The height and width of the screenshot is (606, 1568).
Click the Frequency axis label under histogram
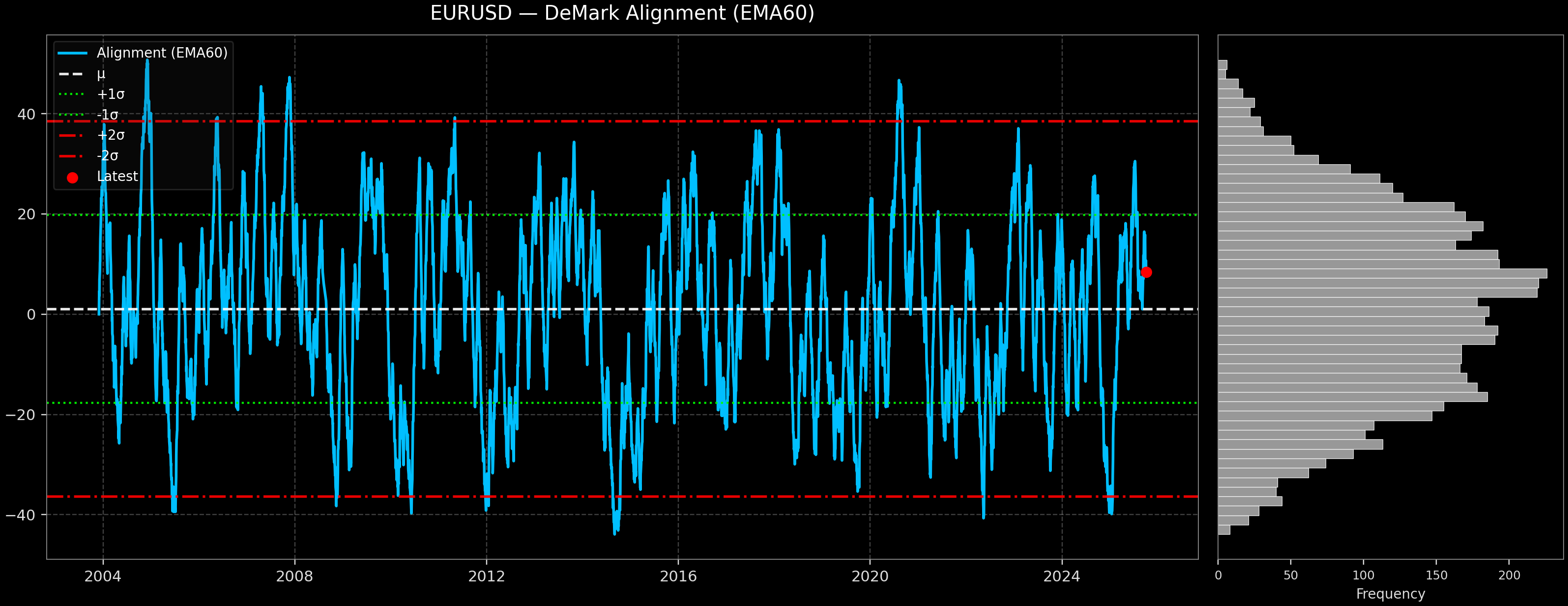(x=1390, y=594)
